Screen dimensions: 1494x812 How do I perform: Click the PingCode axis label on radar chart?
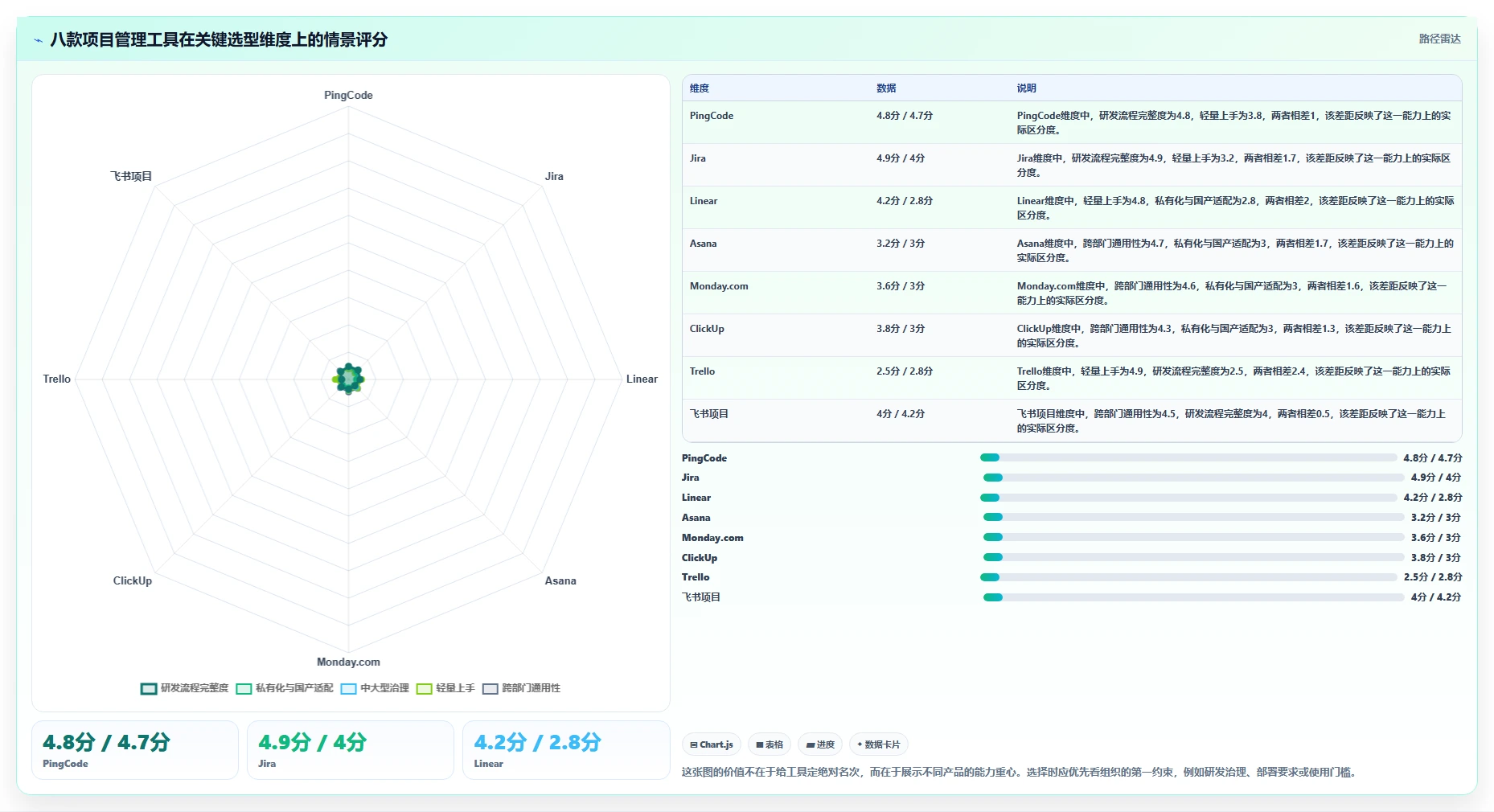pos(348,95)
